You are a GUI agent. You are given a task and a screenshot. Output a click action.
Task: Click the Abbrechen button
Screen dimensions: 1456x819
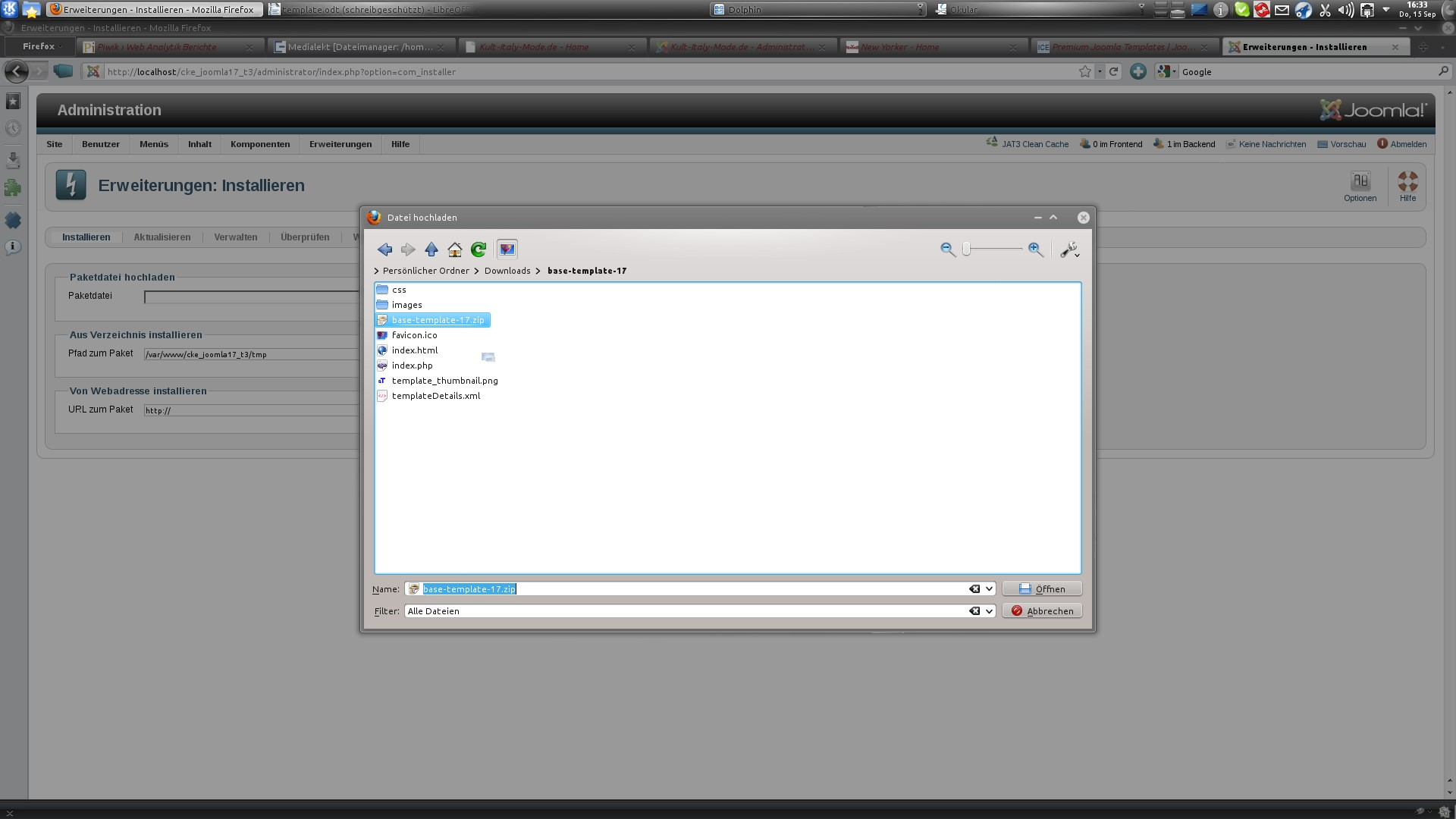coord(1042,611)
